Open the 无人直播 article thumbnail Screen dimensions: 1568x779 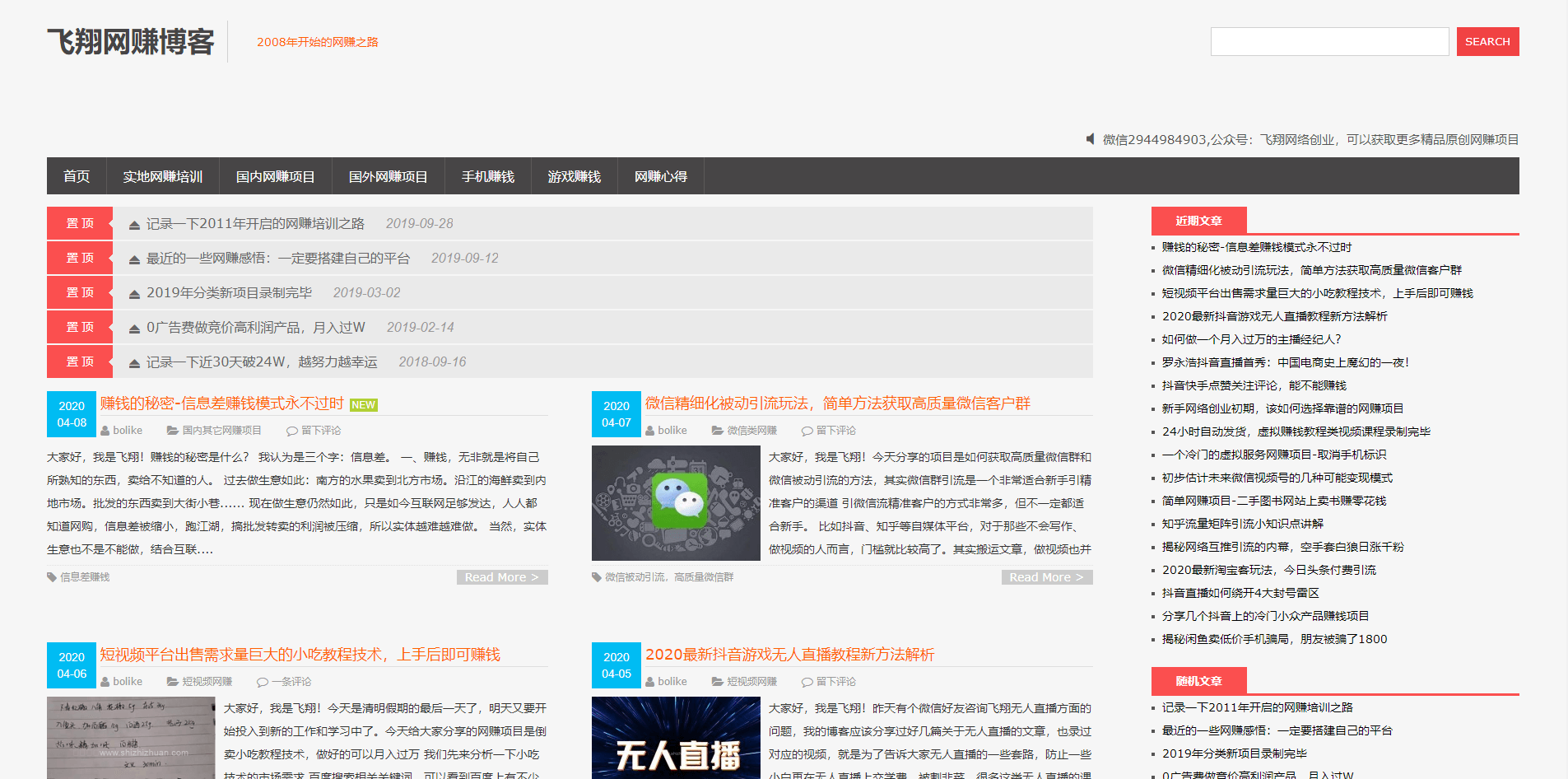[676, 738]
